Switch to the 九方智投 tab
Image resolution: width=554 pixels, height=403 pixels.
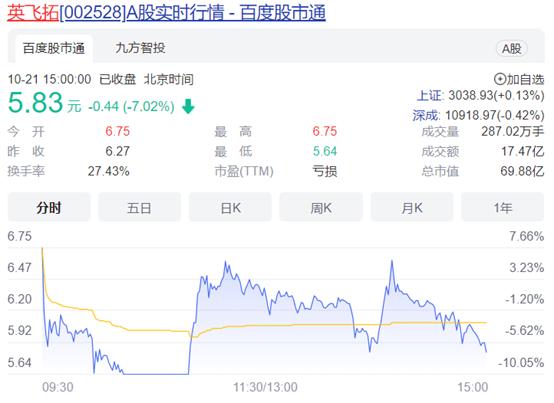pos(140,48)
